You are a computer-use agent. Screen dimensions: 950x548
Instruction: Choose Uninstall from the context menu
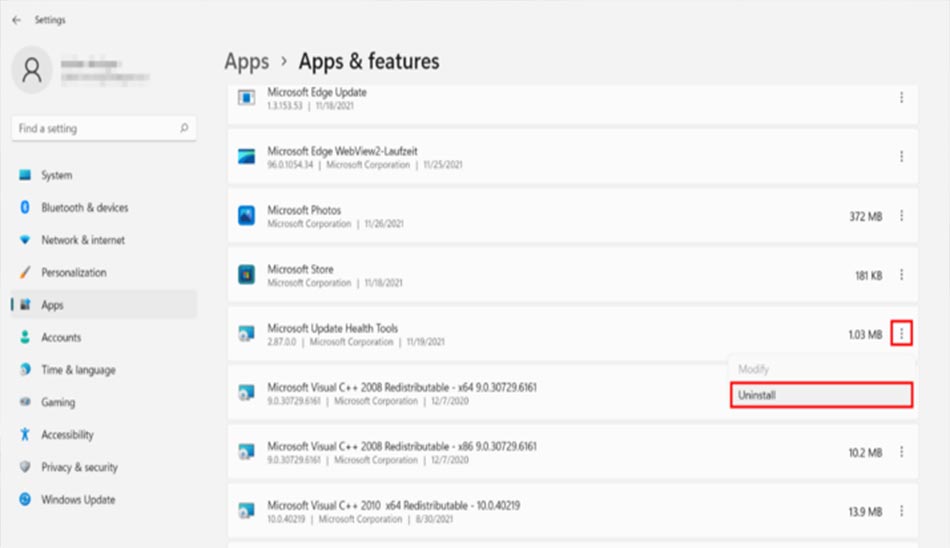[822, 395]
